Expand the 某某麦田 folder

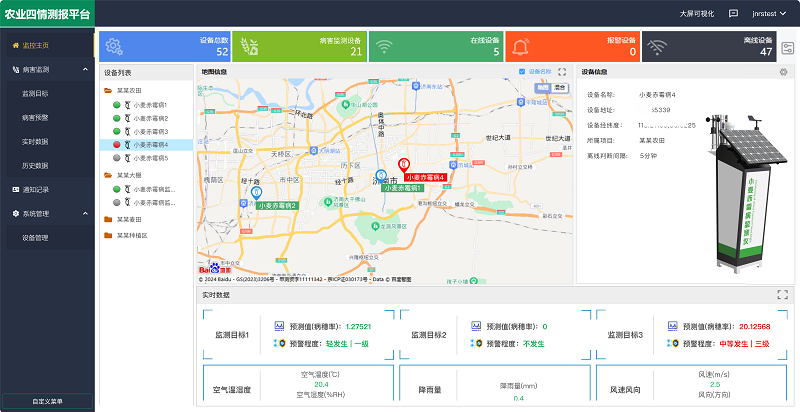tap(128, 219)
